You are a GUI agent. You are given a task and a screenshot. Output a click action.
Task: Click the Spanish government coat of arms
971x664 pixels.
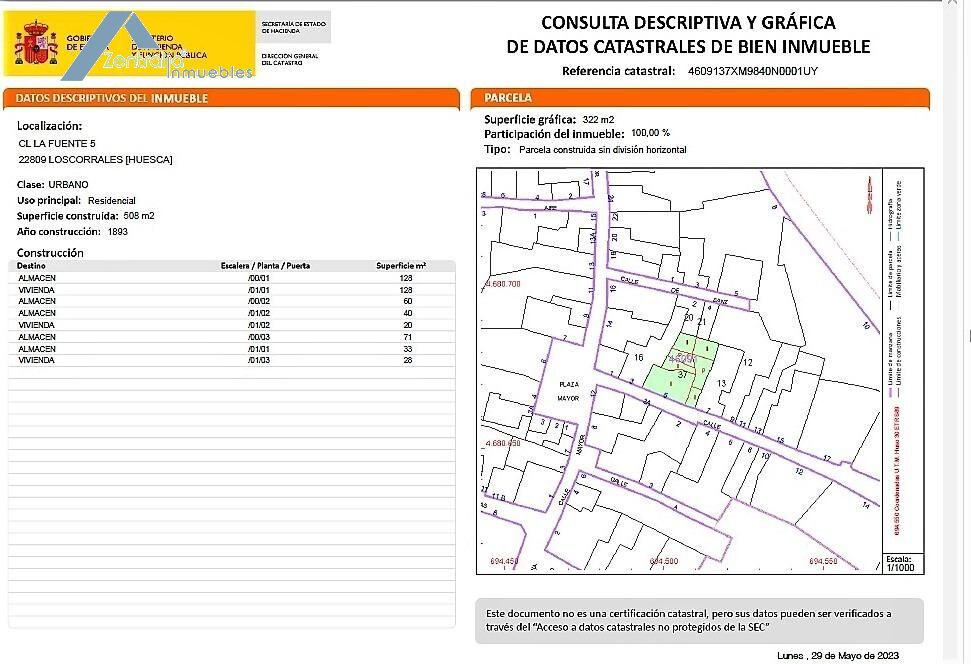[x=36, y=43]
